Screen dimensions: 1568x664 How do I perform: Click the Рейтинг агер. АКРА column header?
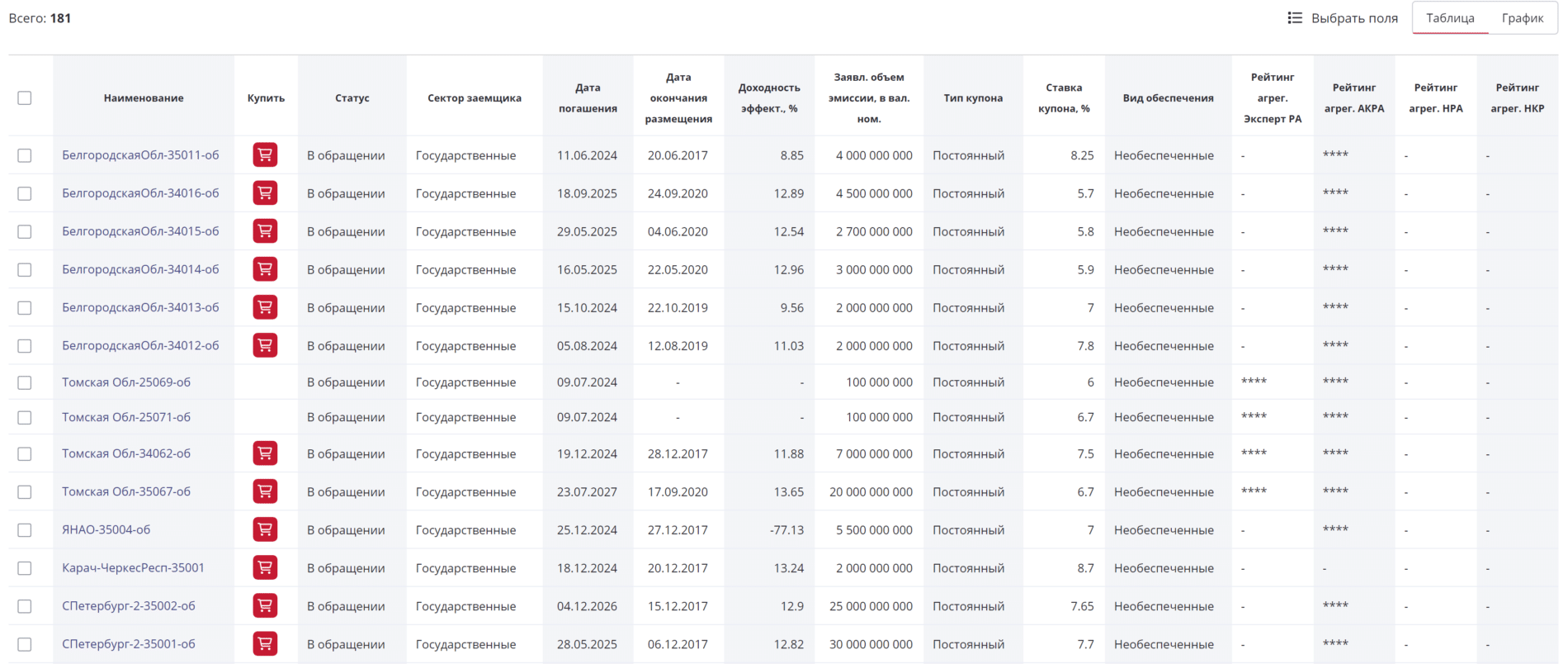coord(1353,97)
